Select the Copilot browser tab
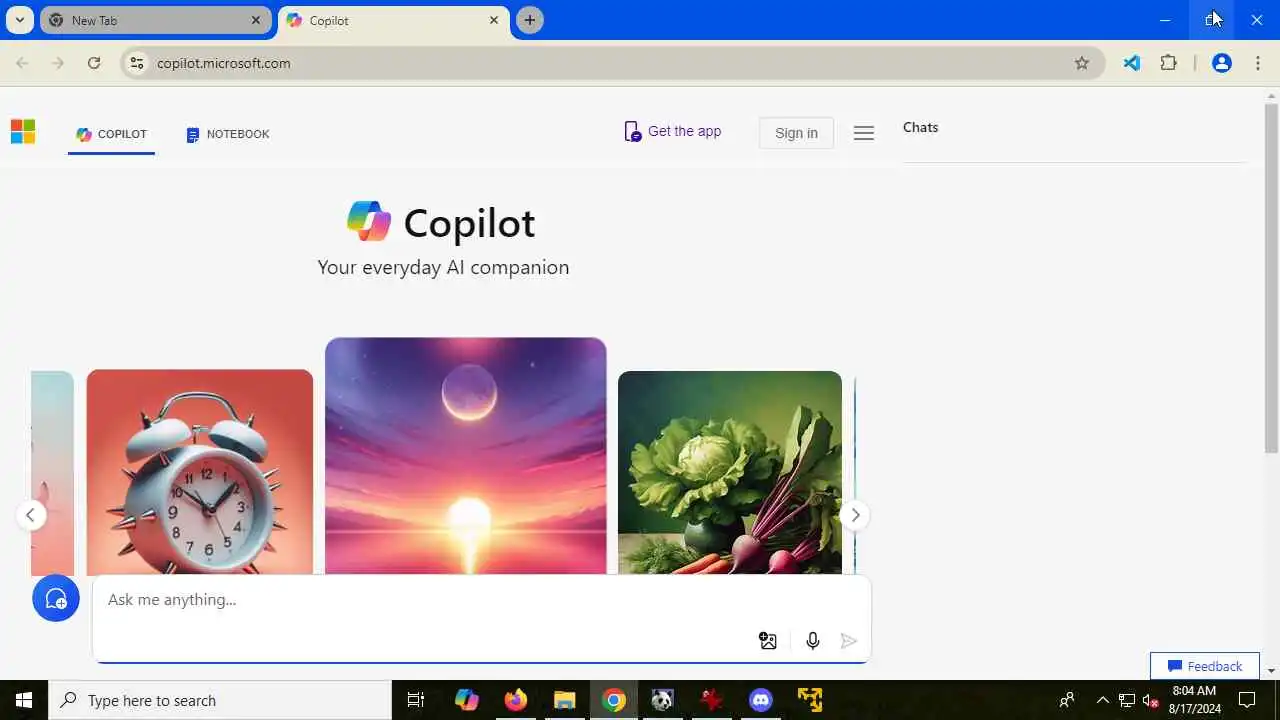This screenshot has height=720, width=1280. 394,20
